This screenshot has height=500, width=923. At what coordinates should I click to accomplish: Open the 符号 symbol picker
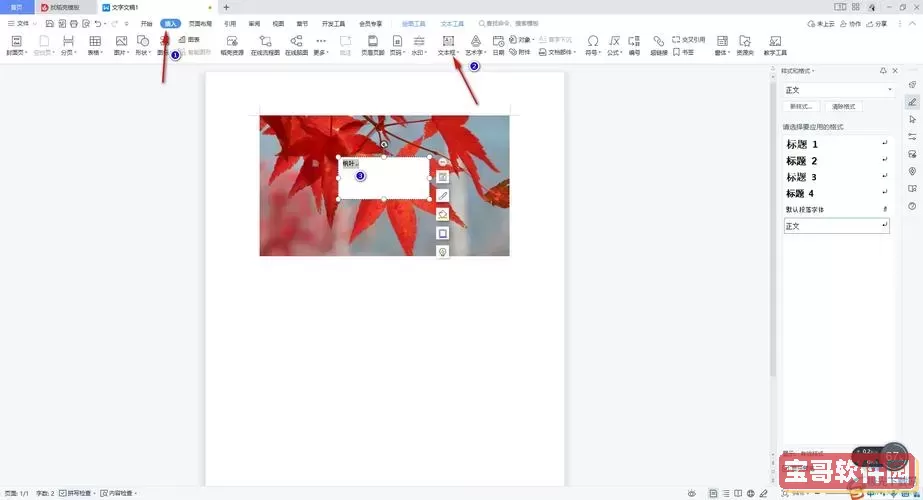[x=592, y=45]
